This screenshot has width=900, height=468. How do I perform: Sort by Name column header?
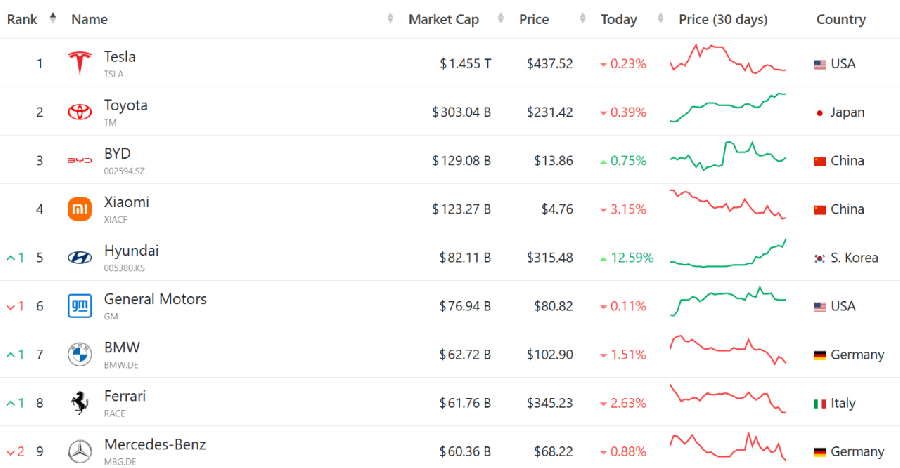coord(90,19)
